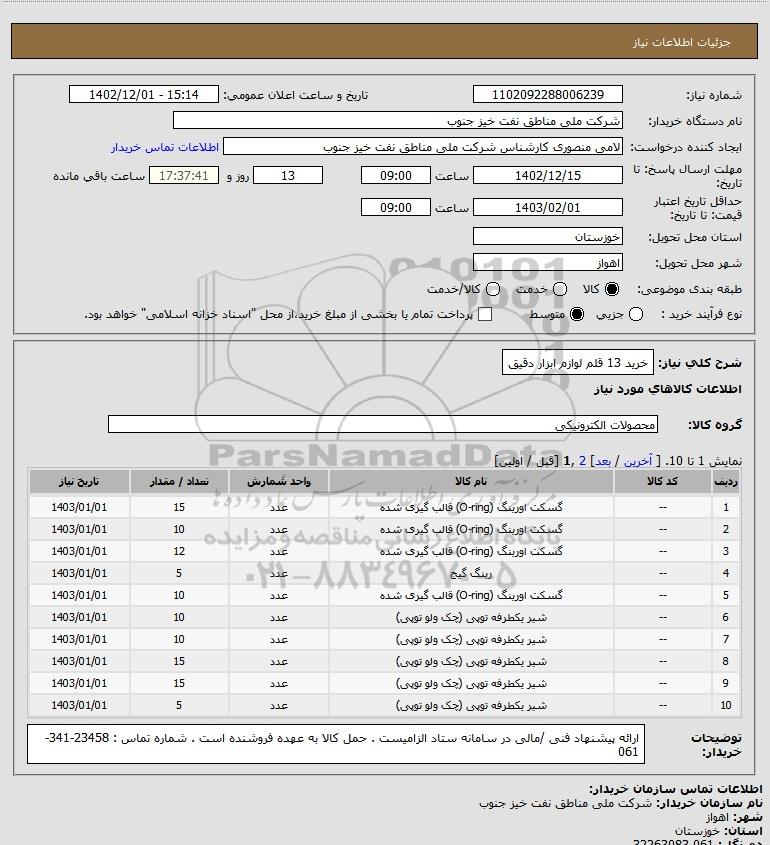Select the row 10 ball check valve name

471,705
